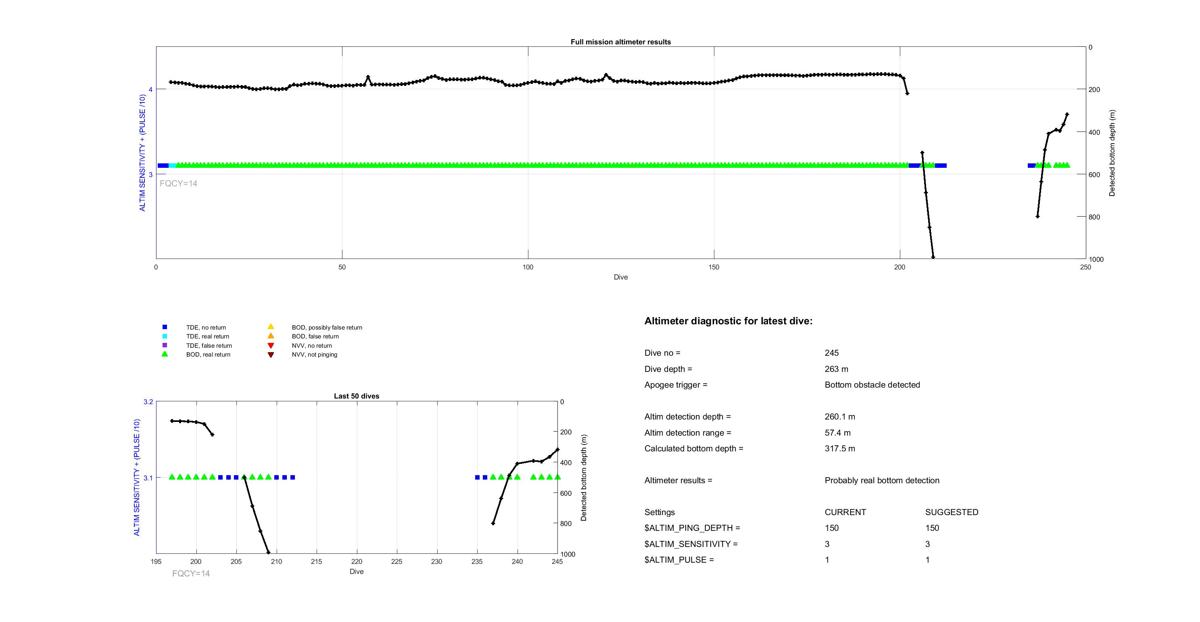Click the current $ALTIM_SENSITIVITY value 3

click(828, 544)
